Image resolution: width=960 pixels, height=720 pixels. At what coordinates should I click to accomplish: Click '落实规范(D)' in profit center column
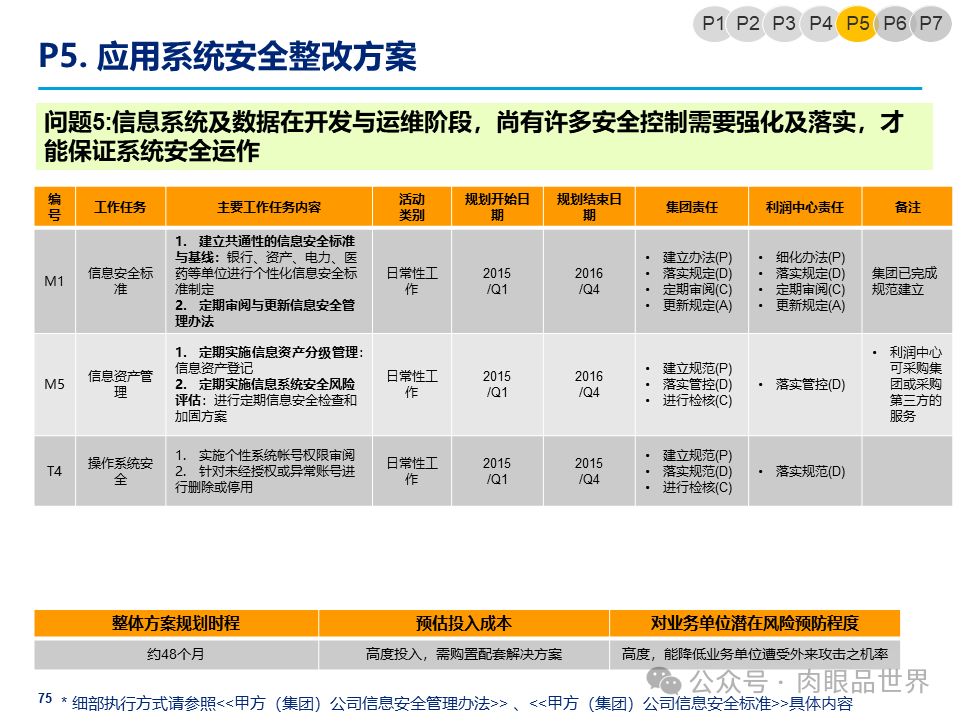811,471
